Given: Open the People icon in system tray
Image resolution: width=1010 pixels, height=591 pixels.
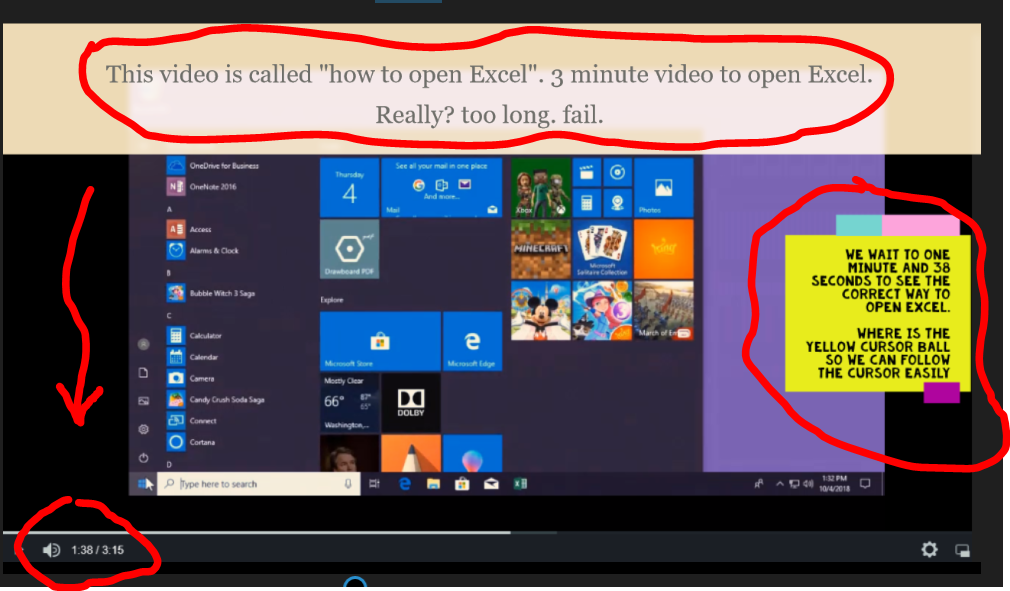Looking at the screenshot, I should click(759, 484).
